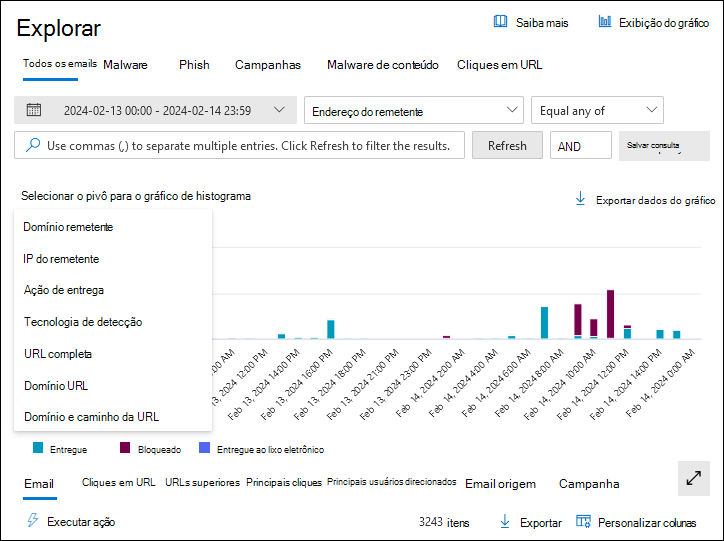724x541 pixels.
Task: Click the Exportar dados do gráfico download icon
Action: (x=580, y=199)
